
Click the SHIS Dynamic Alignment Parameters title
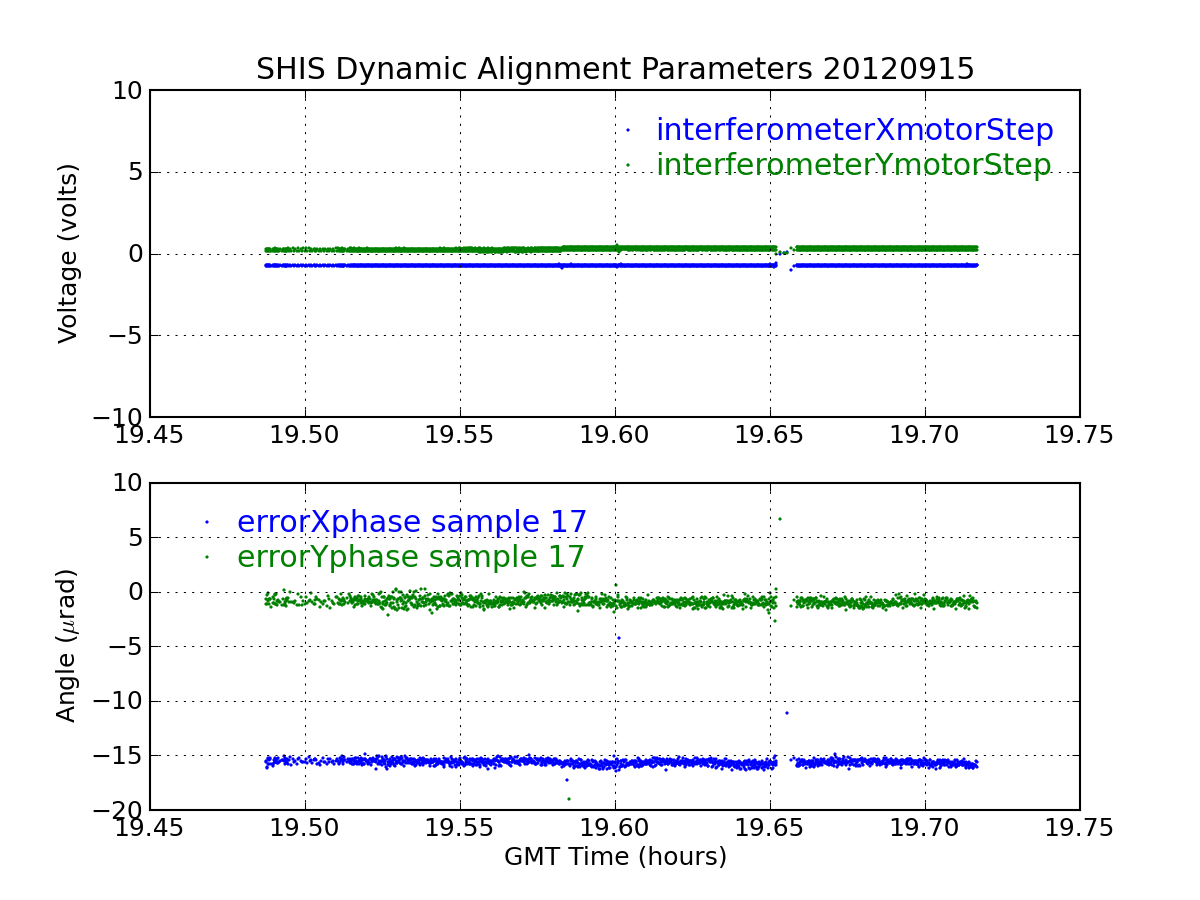tap(615, 69)
